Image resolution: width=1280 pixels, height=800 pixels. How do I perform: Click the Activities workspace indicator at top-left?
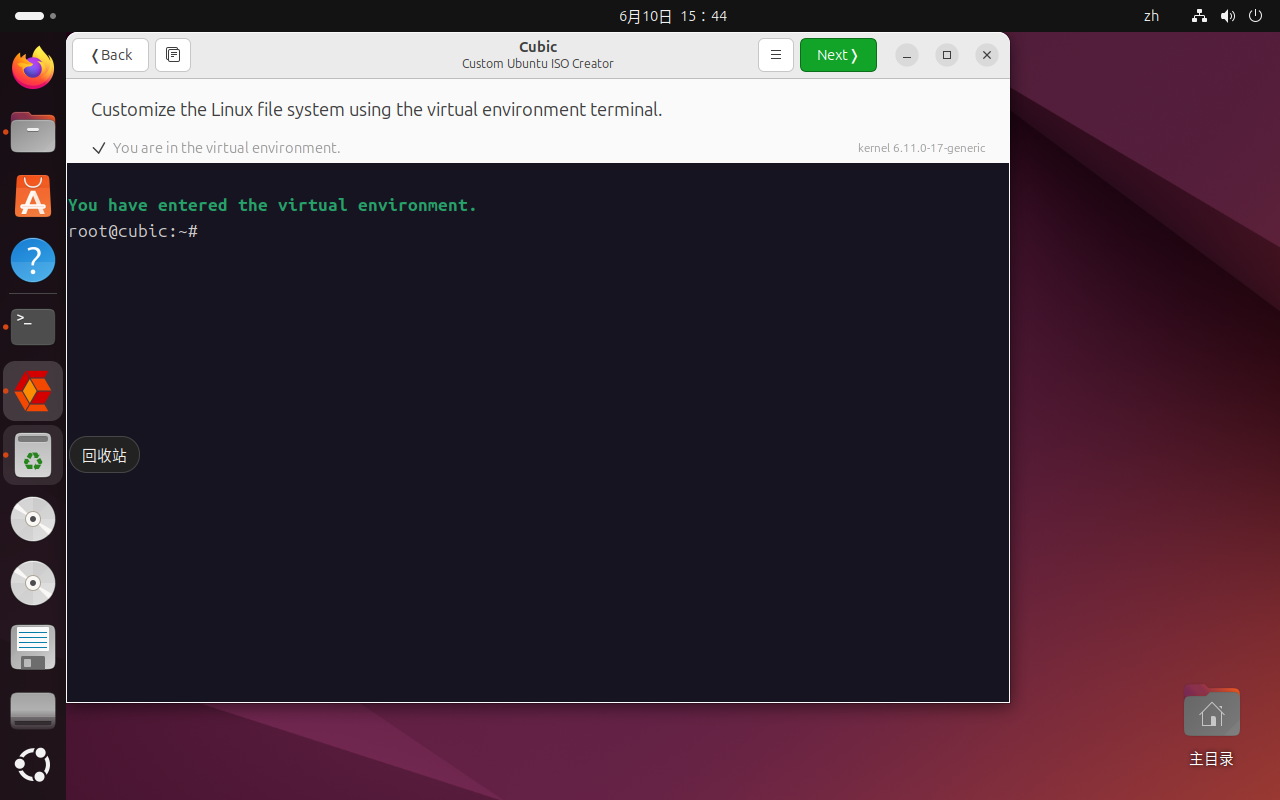pyautogui.click(x=35, y=16)
